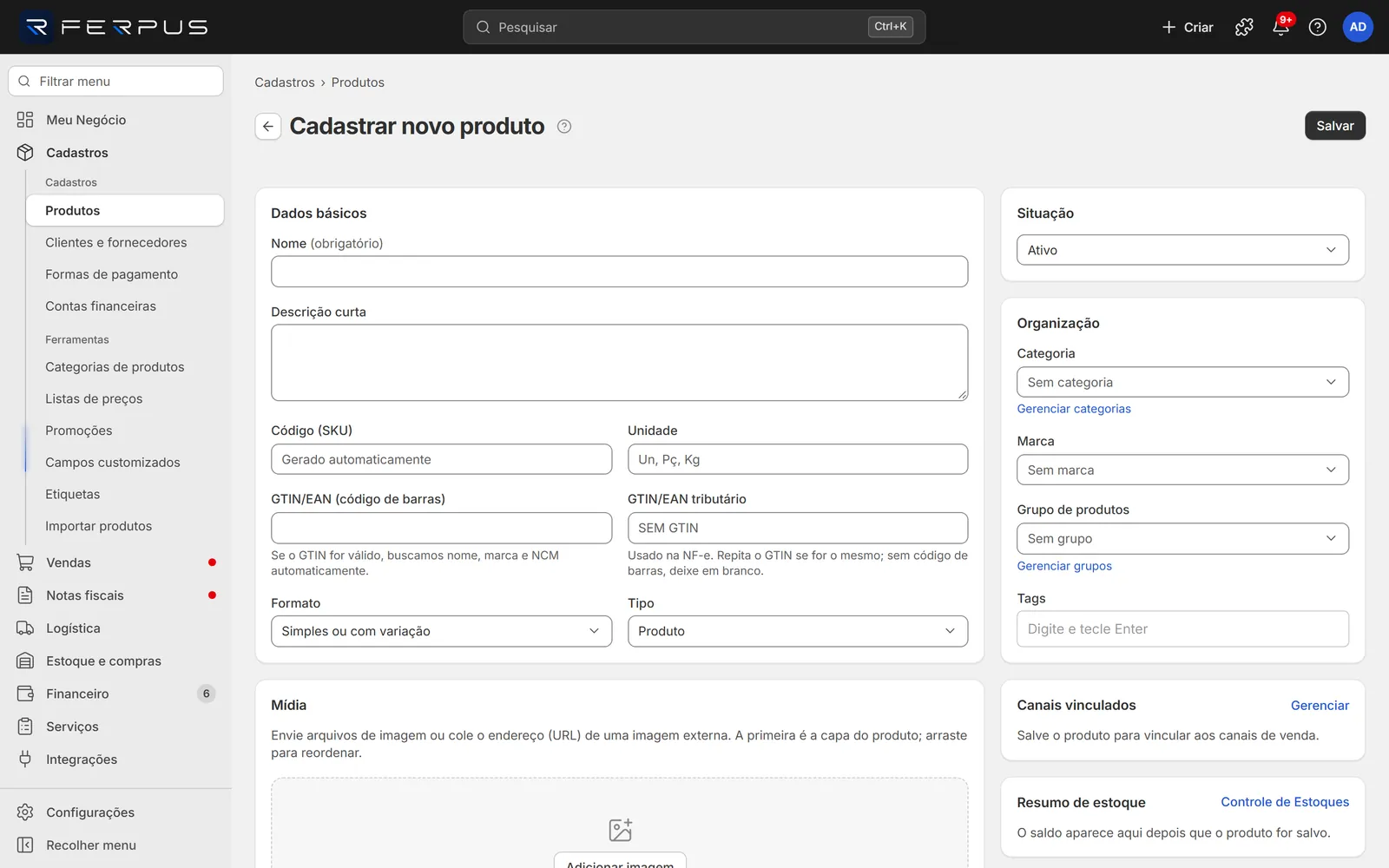Viewport: 1389px width, 868px height.
Task: Open the Marca dropdown
Action: pyautogui.click(x=1182, y=470)
